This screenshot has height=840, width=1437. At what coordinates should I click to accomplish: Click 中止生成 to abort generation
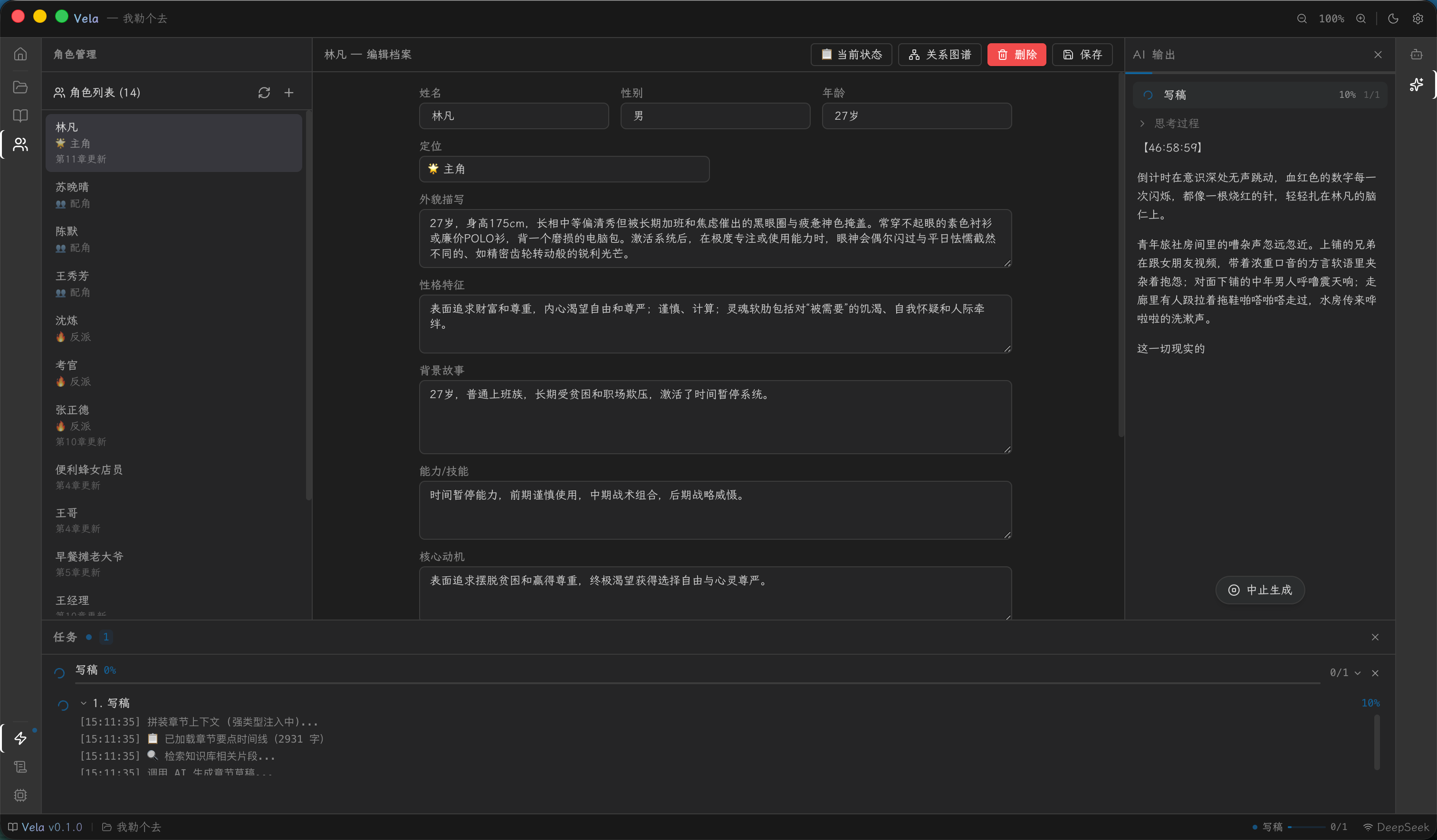point(1259,590)
